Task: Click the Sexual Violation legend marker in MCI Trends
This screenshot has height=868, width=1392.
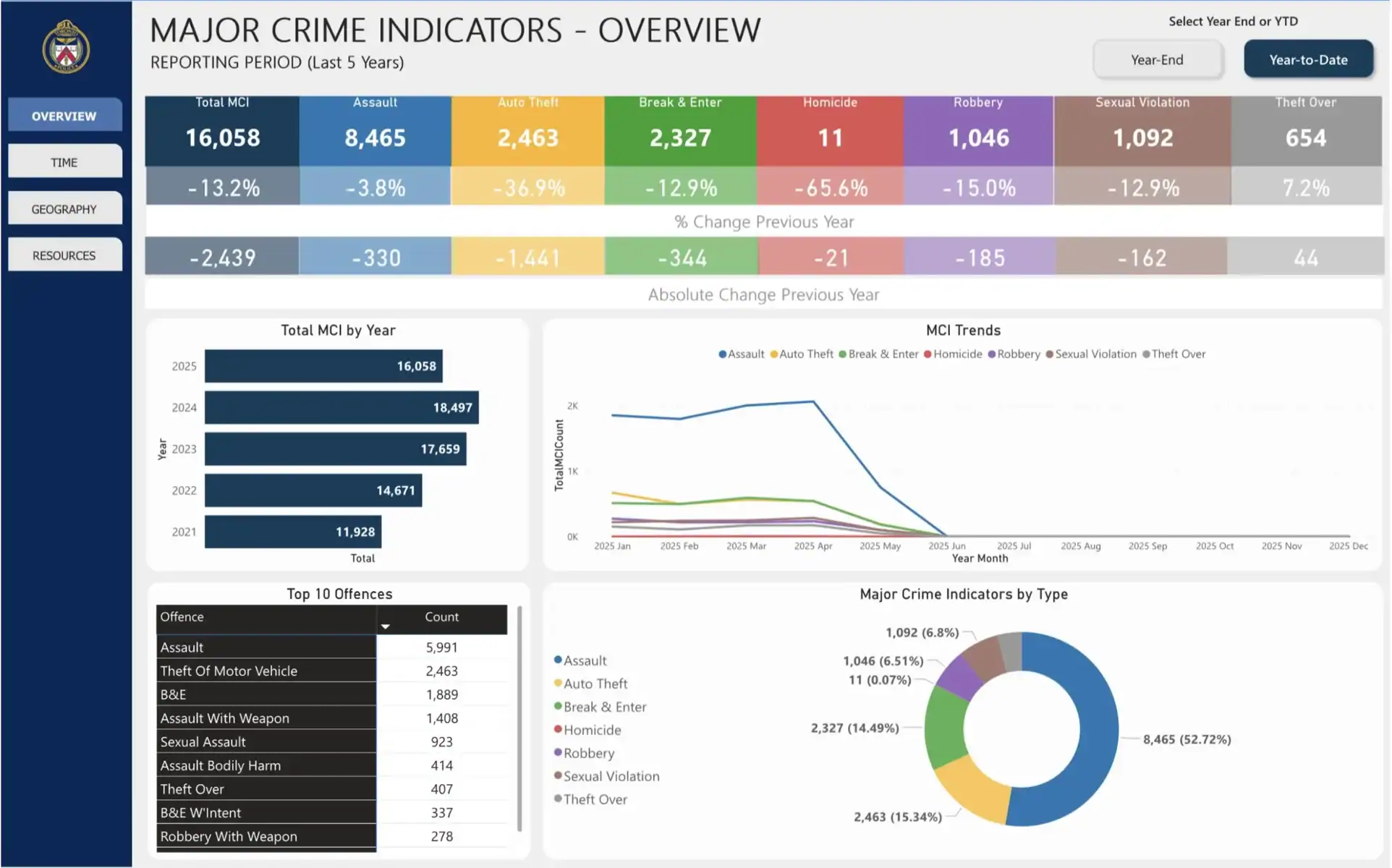Action: 1049,354
